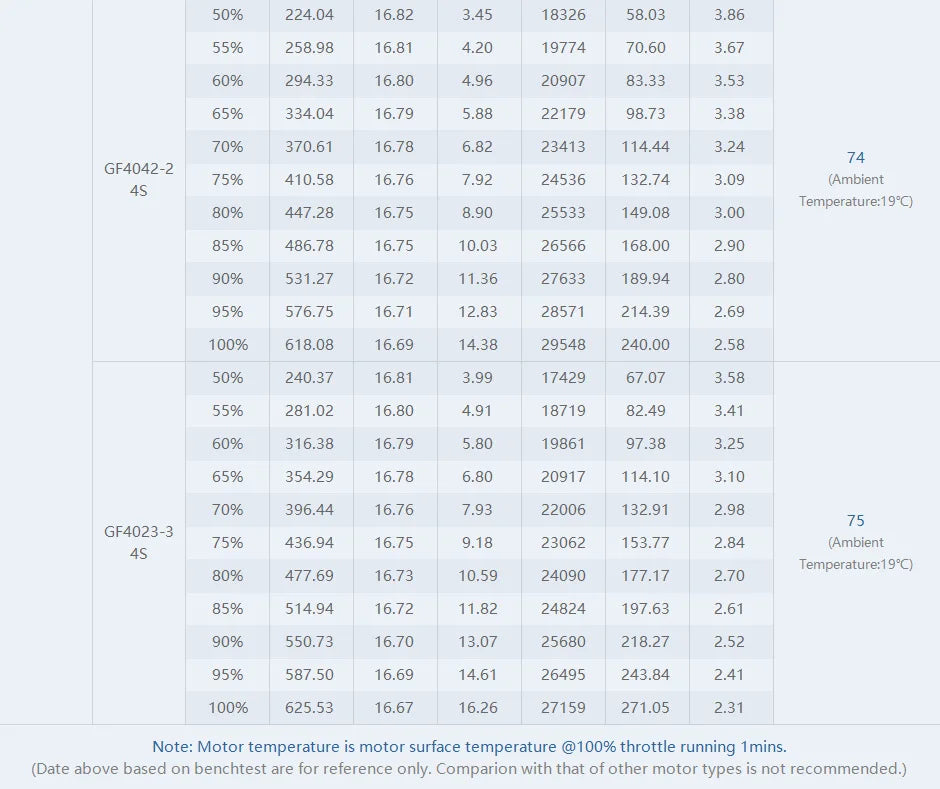Select the 271.05 cell
This screenshot has height=789, width=940.
click(646, 707)
